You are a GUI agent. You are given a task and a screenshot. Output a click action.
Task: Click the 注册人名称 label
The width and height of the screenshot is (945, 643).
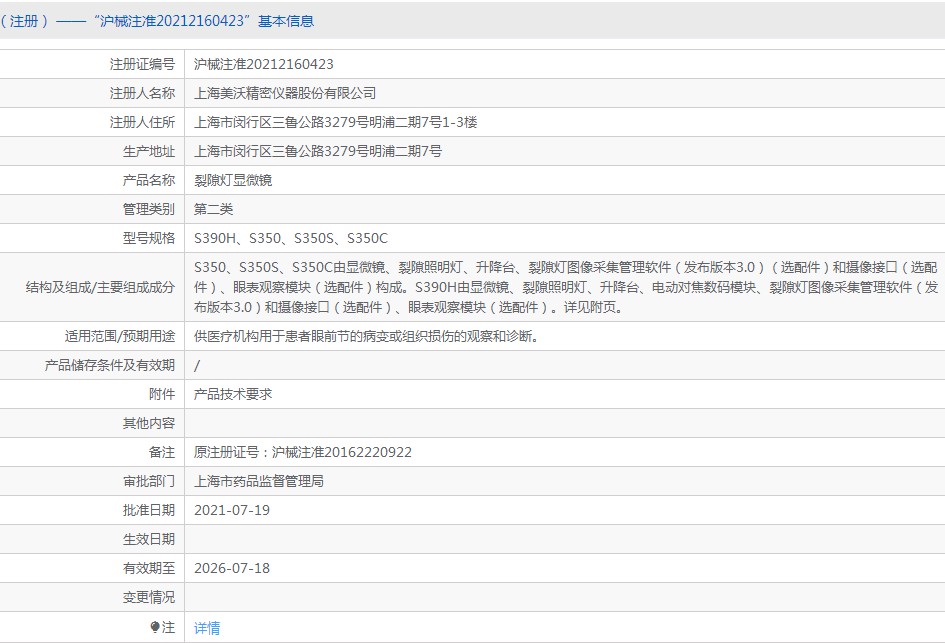[142, 93]
